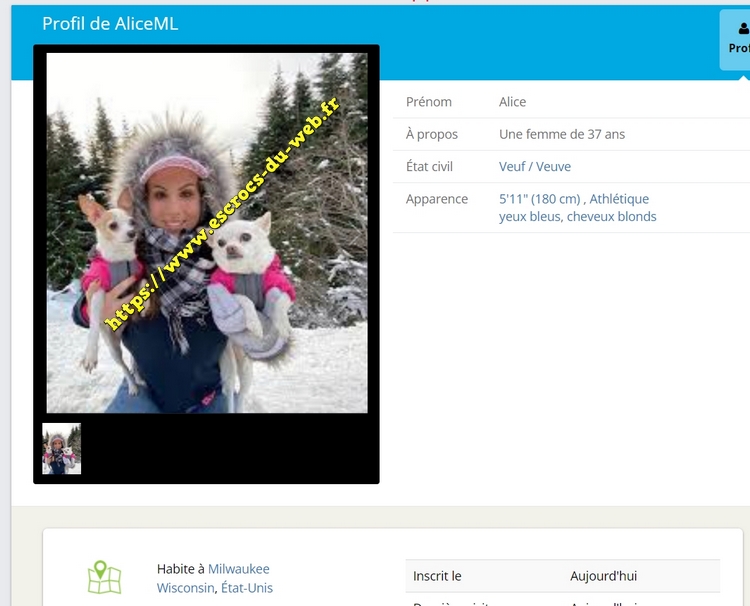Click the 'Athlétique' appearance link
Viewport: 750px width, 606px height.
pyautogui.click(x=619, y=199)
